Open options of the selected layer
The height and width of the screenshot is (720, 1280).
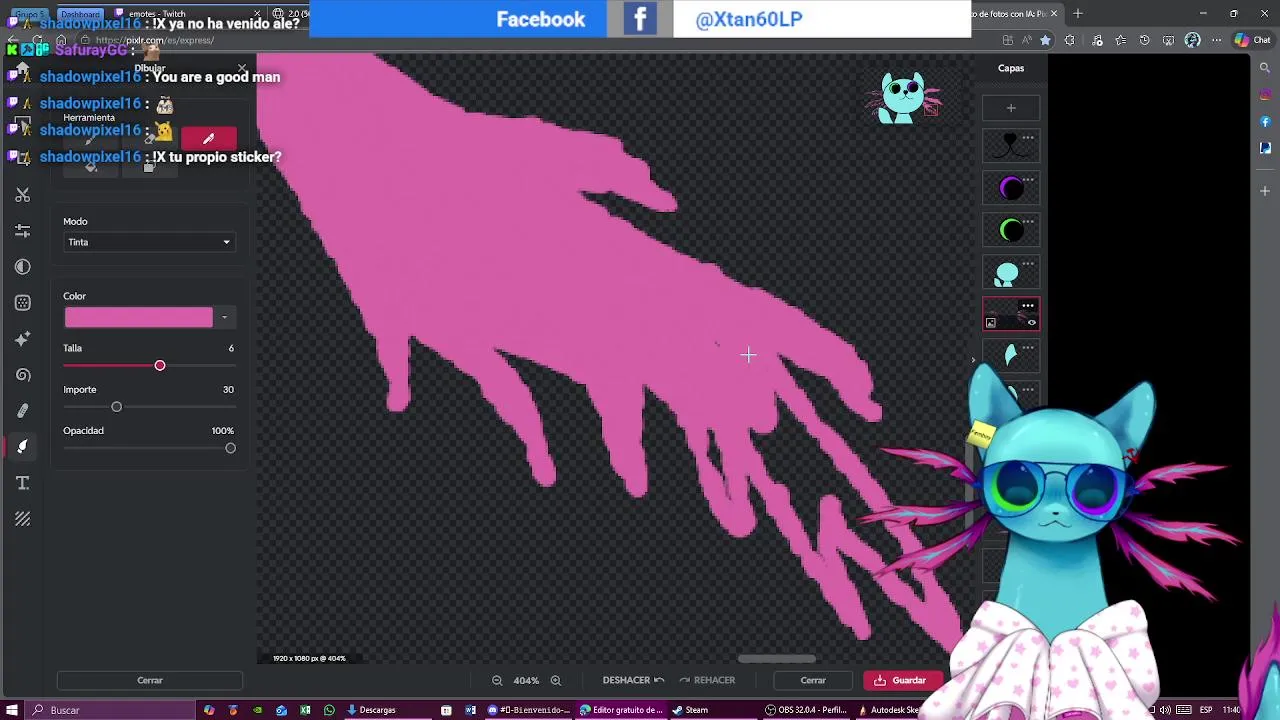click(x=1028, y=306)
